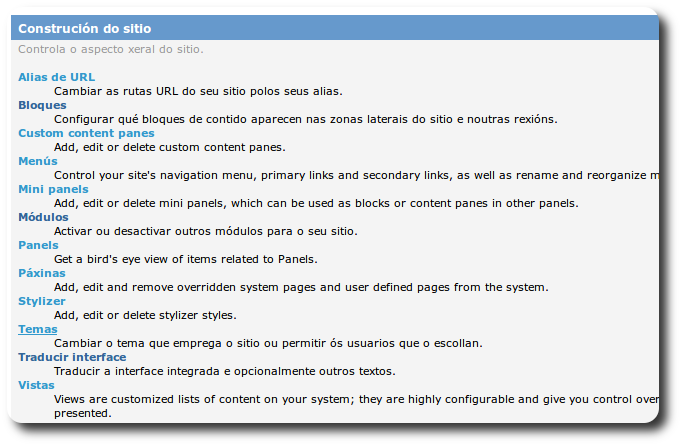Go to the Bloques admin page
682x446 pixels.
coord(42,105)
